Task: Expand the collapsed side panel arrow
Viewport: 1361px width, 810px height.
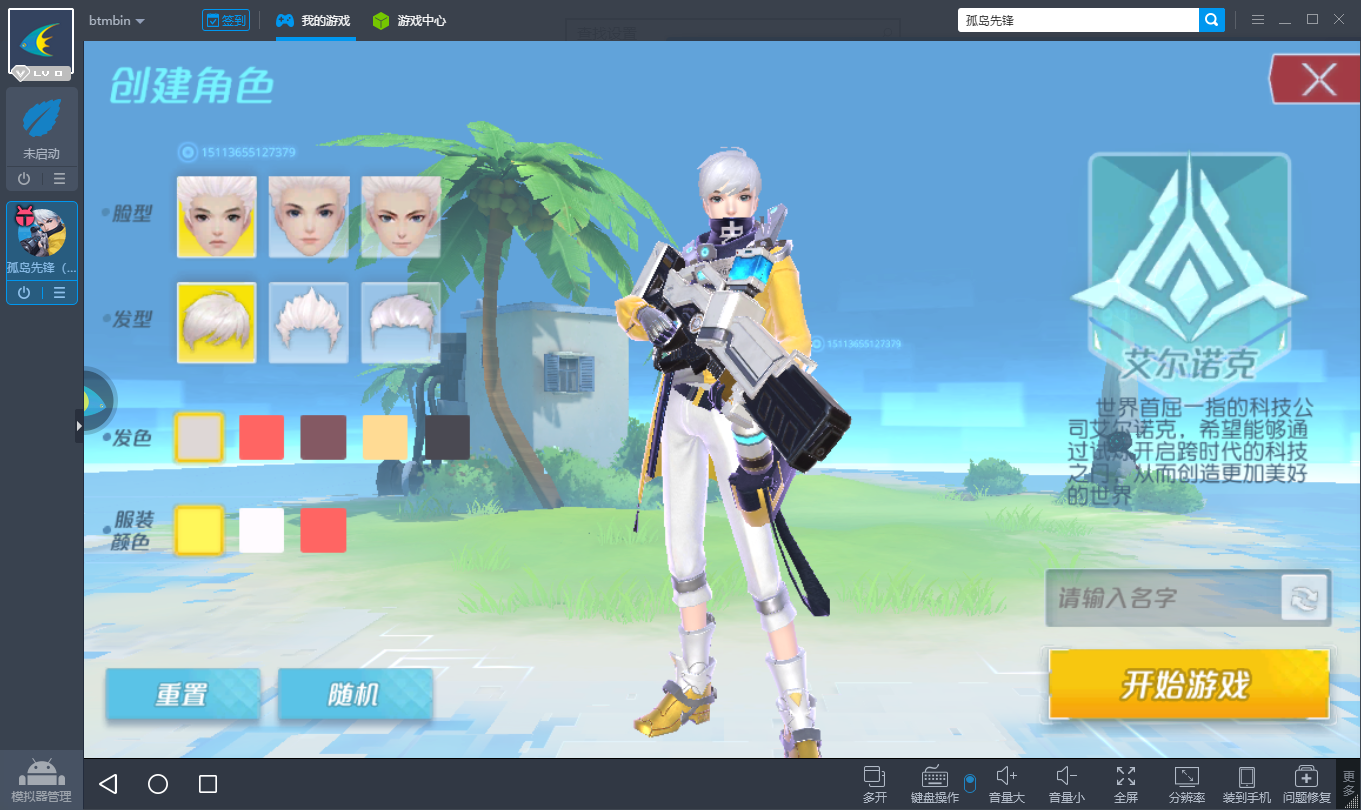Action: pos(79,425)
